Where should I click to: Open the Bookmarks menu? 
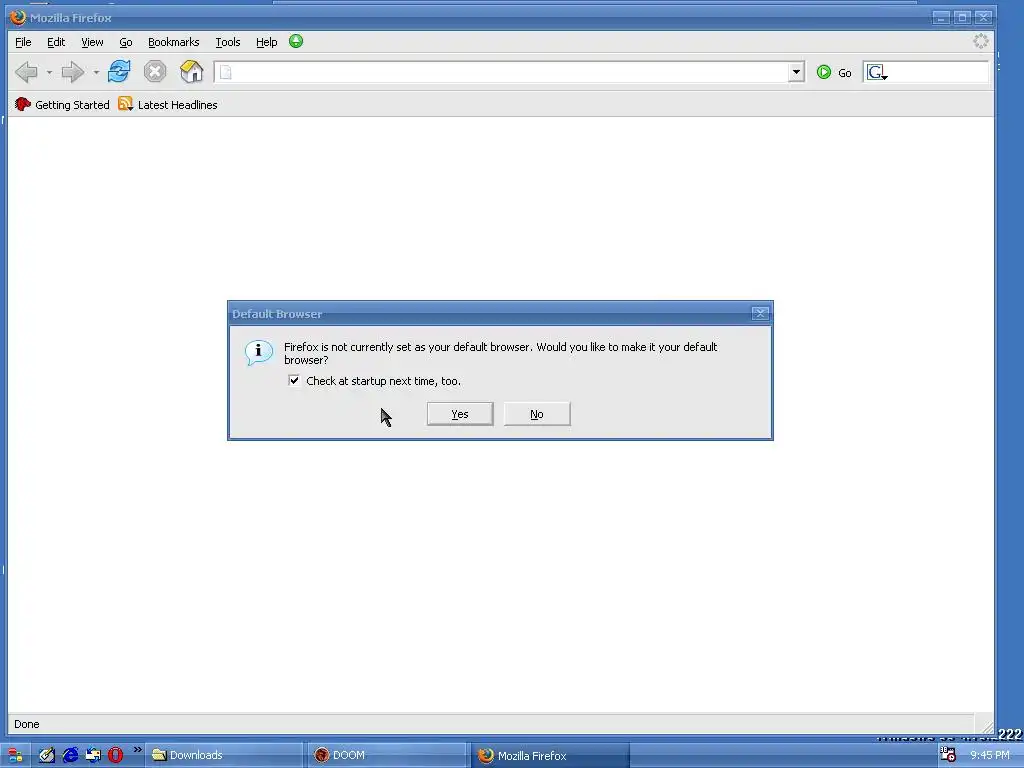pos(174,42)
